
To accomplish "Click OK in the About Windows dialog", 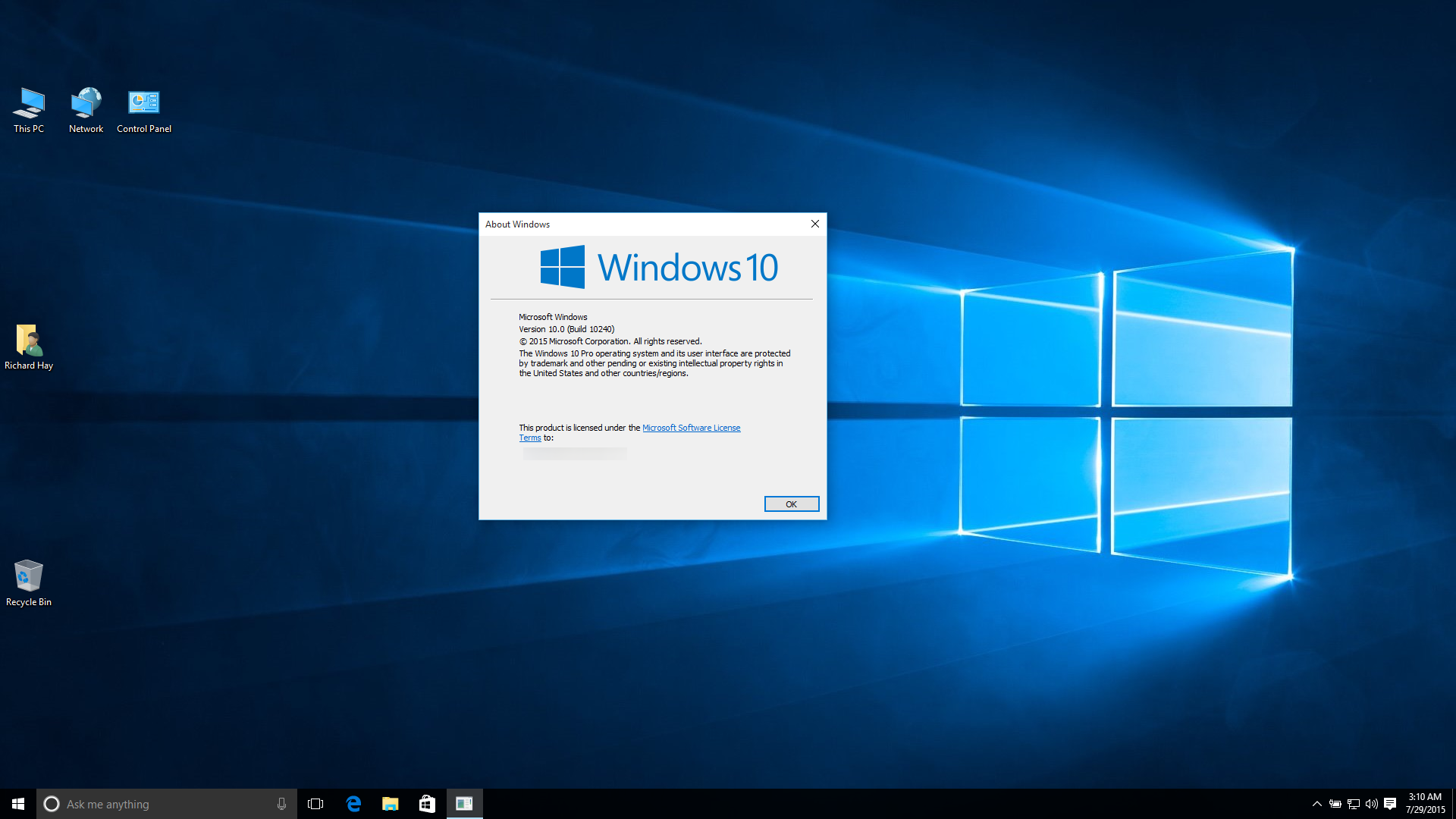I will point(791,504).
